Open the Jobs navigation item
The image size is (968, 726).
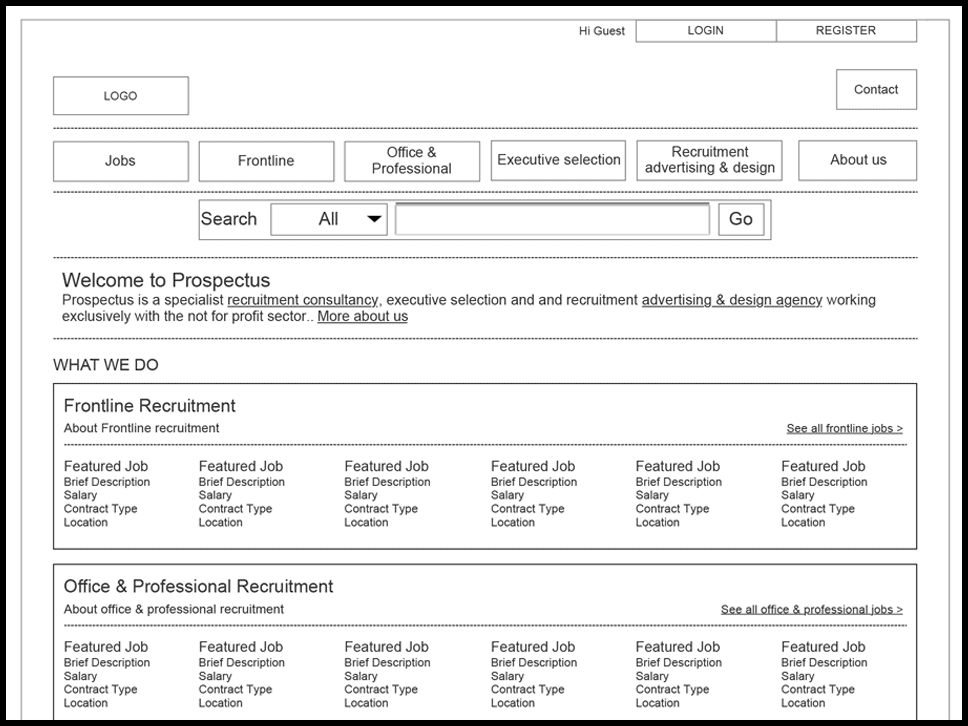click(x=120, y=161)
